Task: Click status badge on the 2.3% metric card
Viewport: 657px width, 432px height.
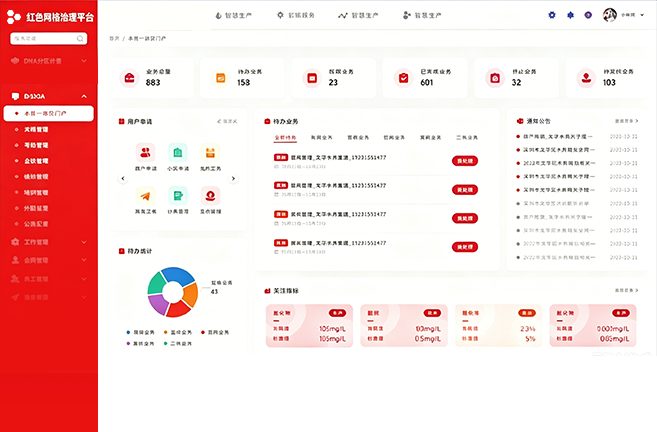Action: pyautogui.click(x=527, y=313)
